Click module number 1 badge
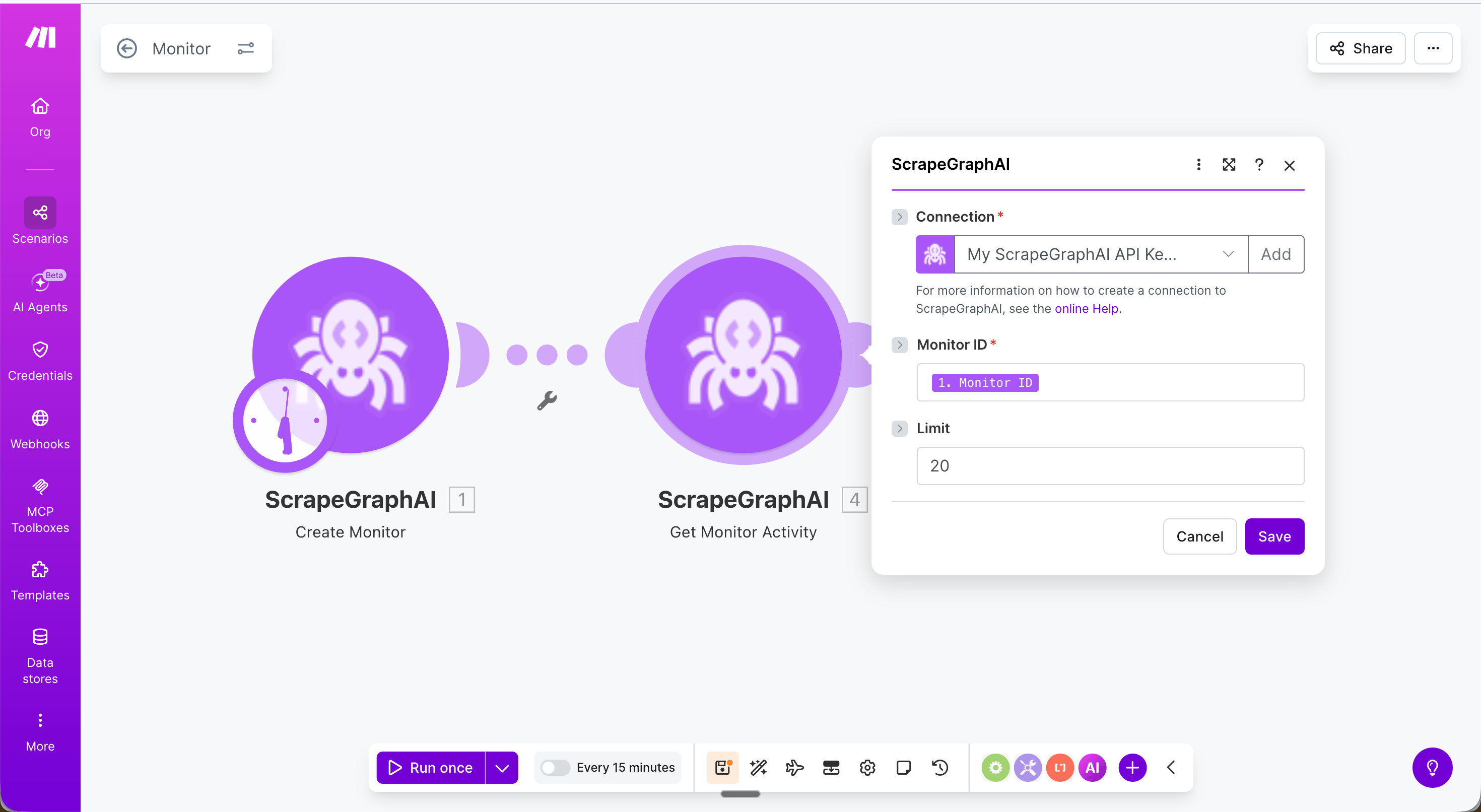The width and height of the screenshot is (1481, 812). coord(461,499)
